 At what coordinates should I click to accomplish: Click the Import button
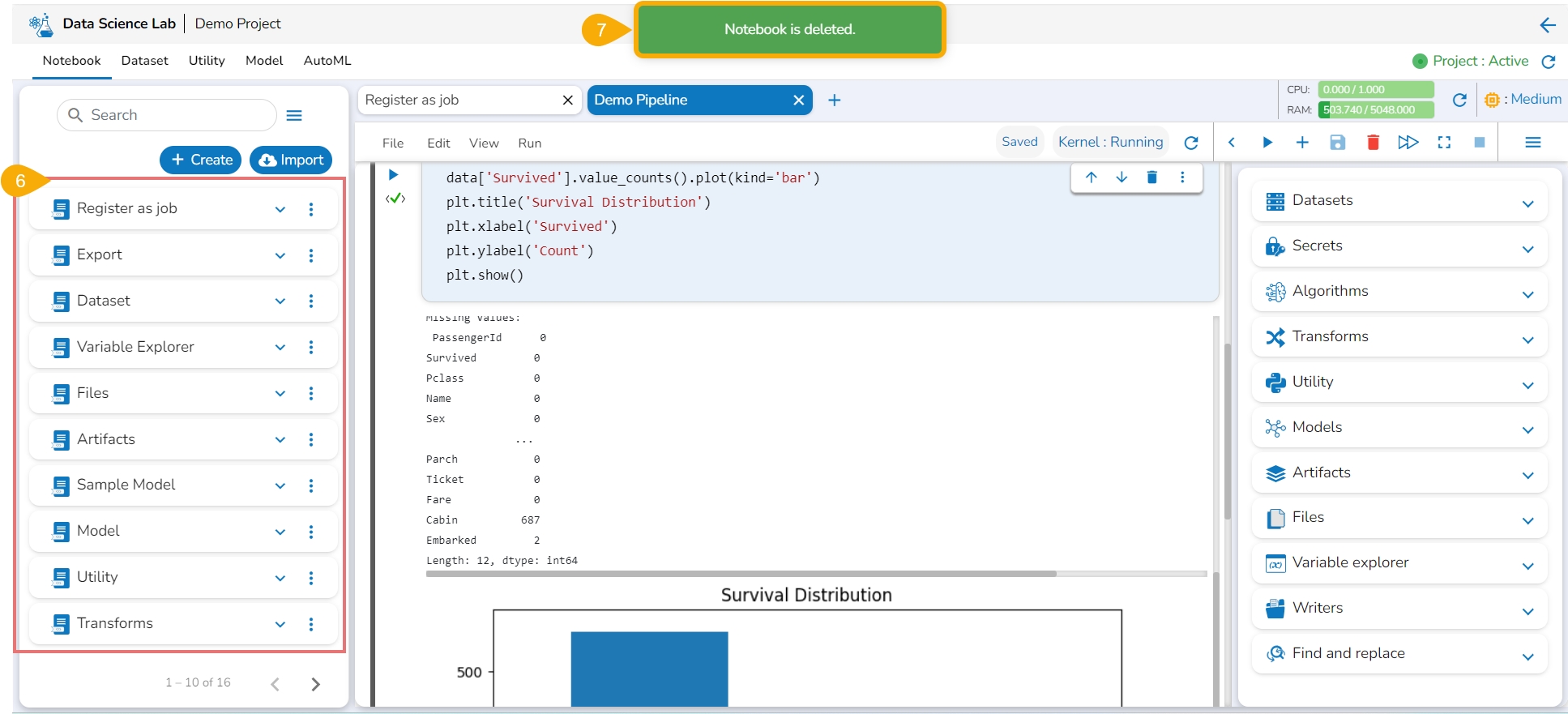point(291,160)
